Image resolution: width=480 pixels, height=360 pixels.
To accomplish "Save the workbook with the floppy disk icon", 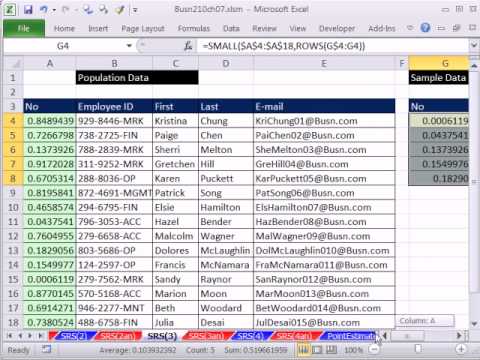I will 28,10.
